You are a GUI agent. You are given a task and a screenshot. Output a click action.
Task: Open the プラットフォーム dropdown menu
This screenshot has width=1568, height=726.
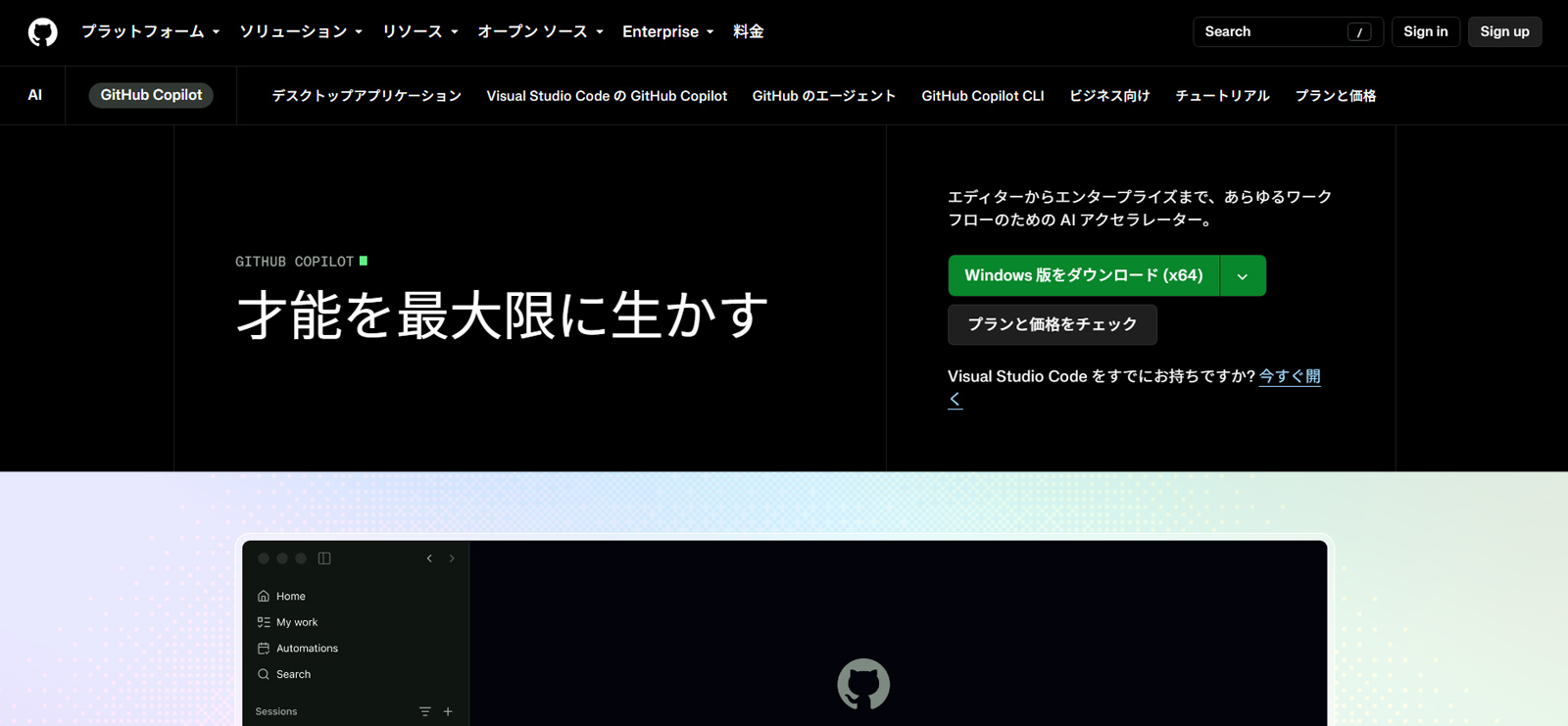[x=150, y=31]
